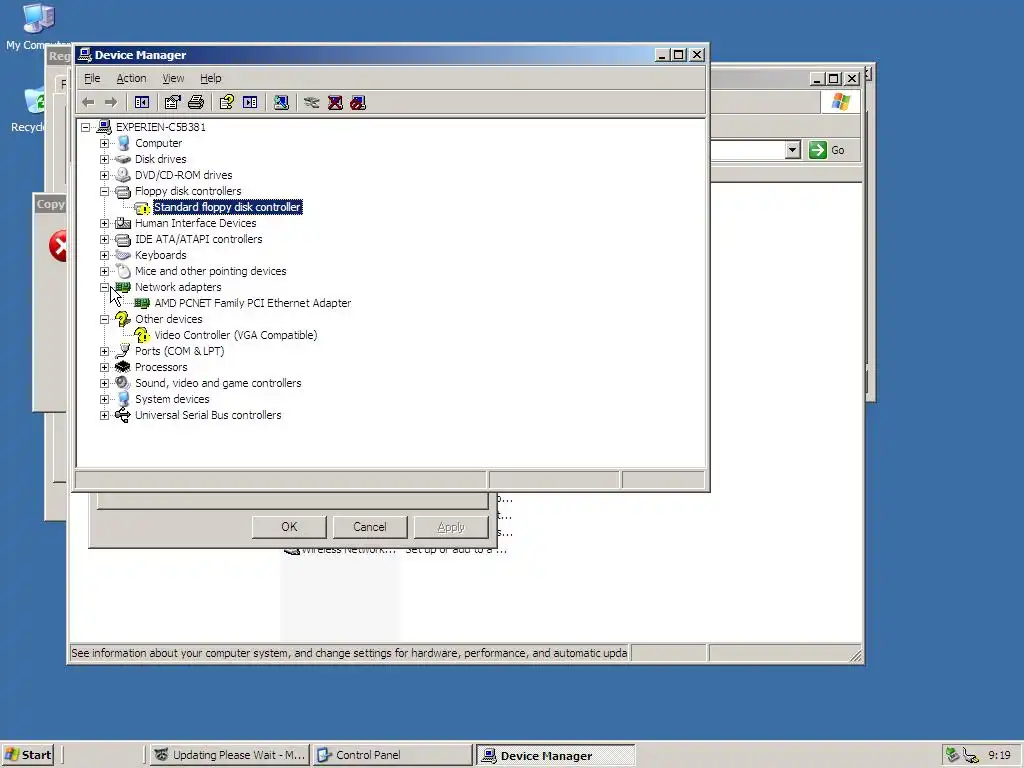Viewport: 1024px width, 768px height.
Task: Open the address dropdown in Control Panel window
Action: click(x=793, y=150)
